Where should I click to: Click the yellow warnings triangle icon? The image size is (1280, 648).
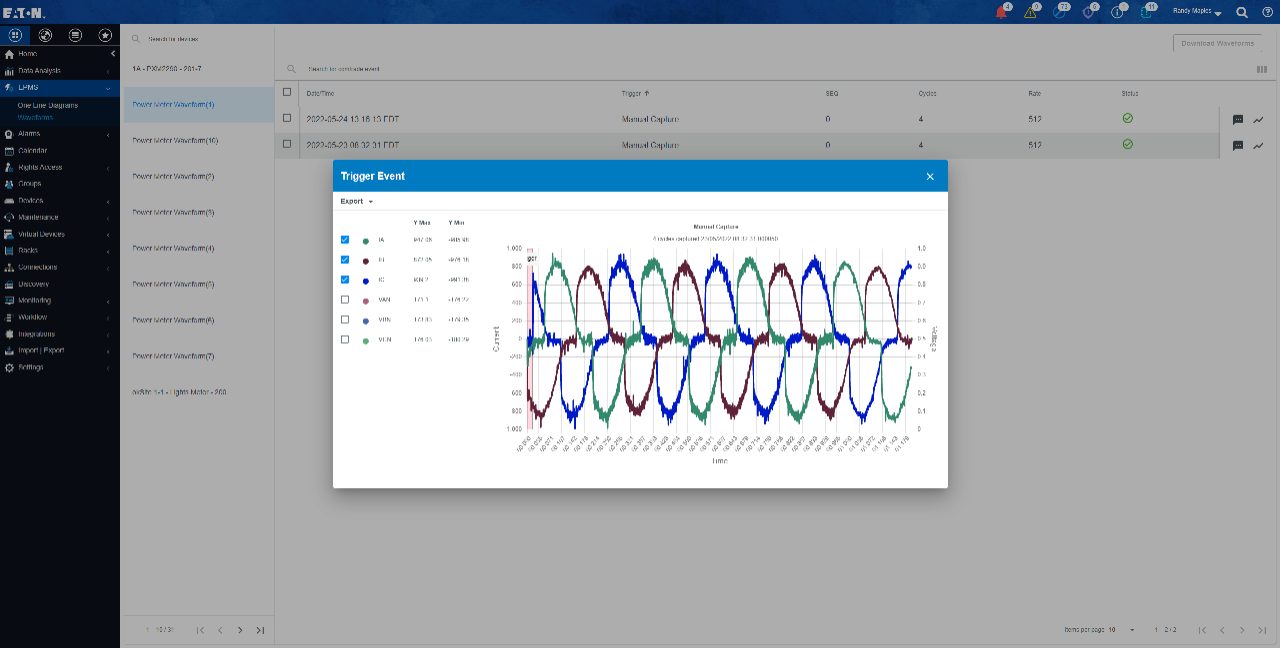click(1030, 11)
